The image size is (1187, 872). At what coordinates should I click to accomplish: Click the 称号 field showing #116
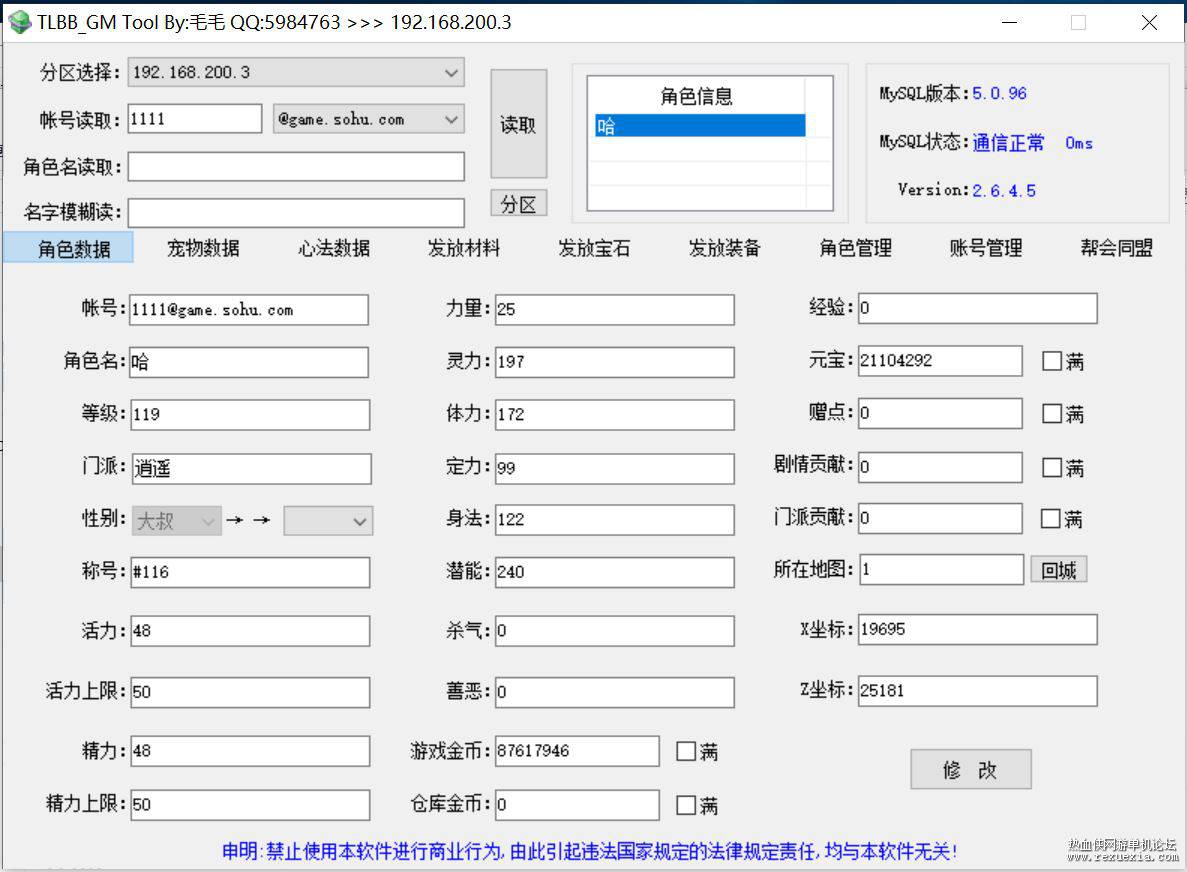pos(251,572)
